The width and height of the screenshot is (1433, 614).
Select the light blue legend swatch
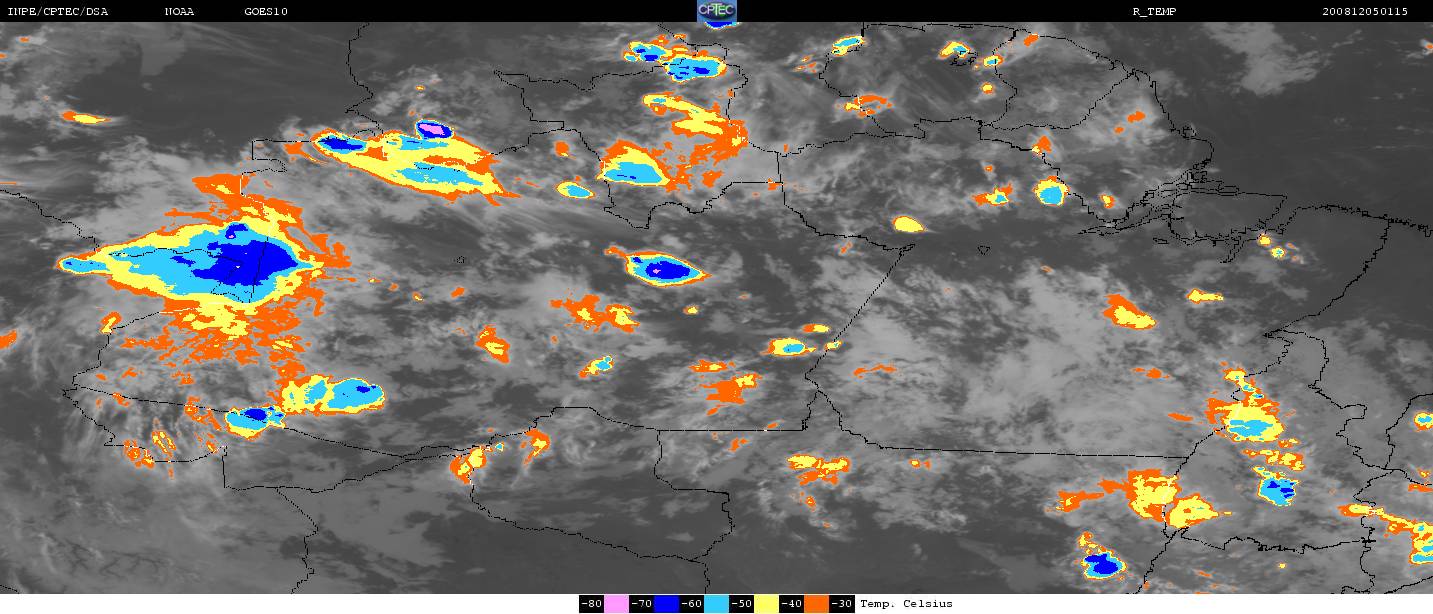[x=717, y=604]
